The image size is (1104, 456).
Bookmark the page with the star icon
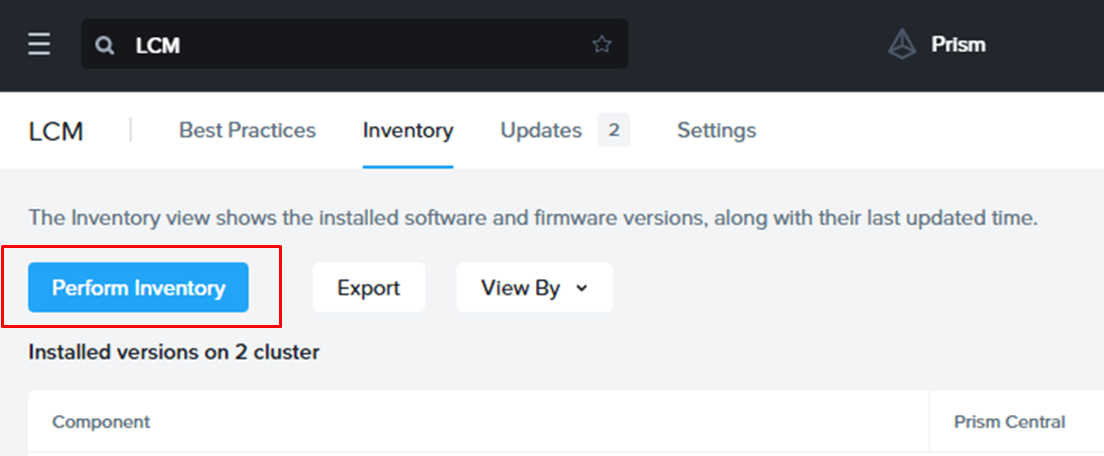click(x=601, y=45)
